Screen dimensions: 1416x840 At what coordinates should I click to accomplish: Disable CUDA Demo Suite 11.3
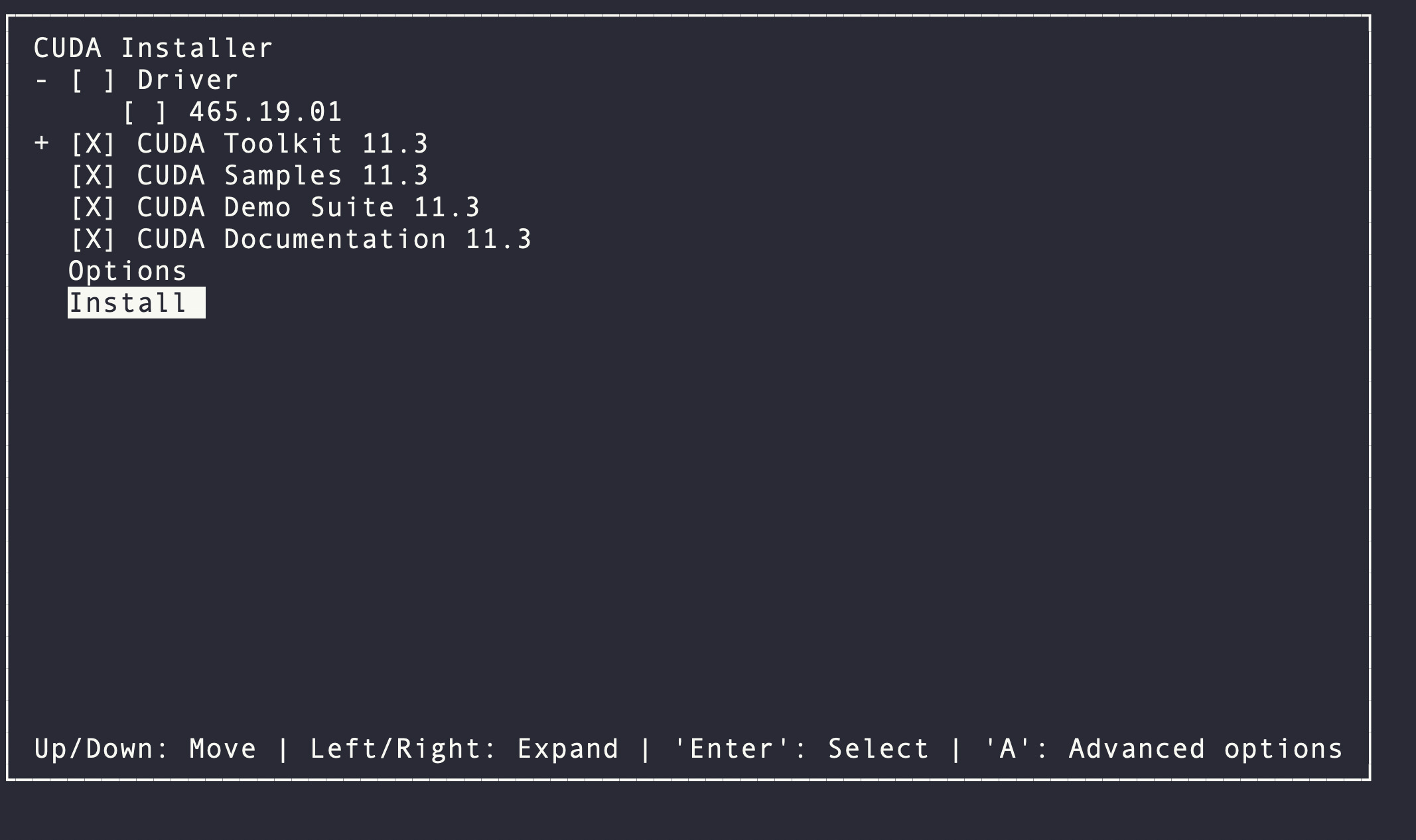(x=93, y=207)
